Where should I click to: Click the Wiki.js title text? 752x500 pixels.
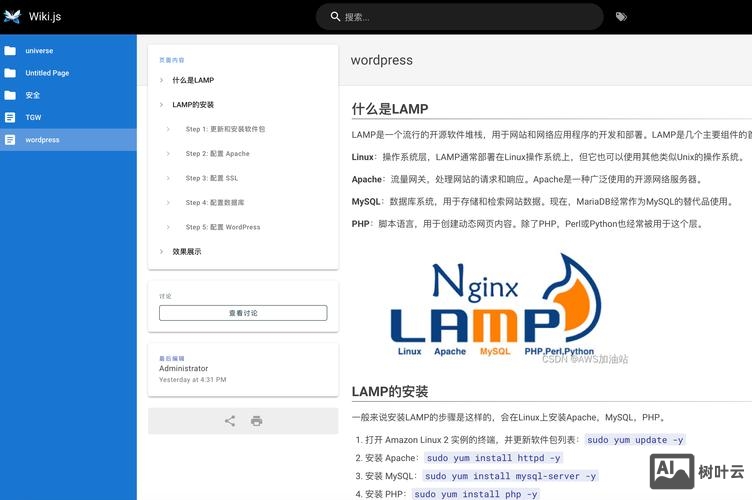pyautogui.click(x=45, y=16)
